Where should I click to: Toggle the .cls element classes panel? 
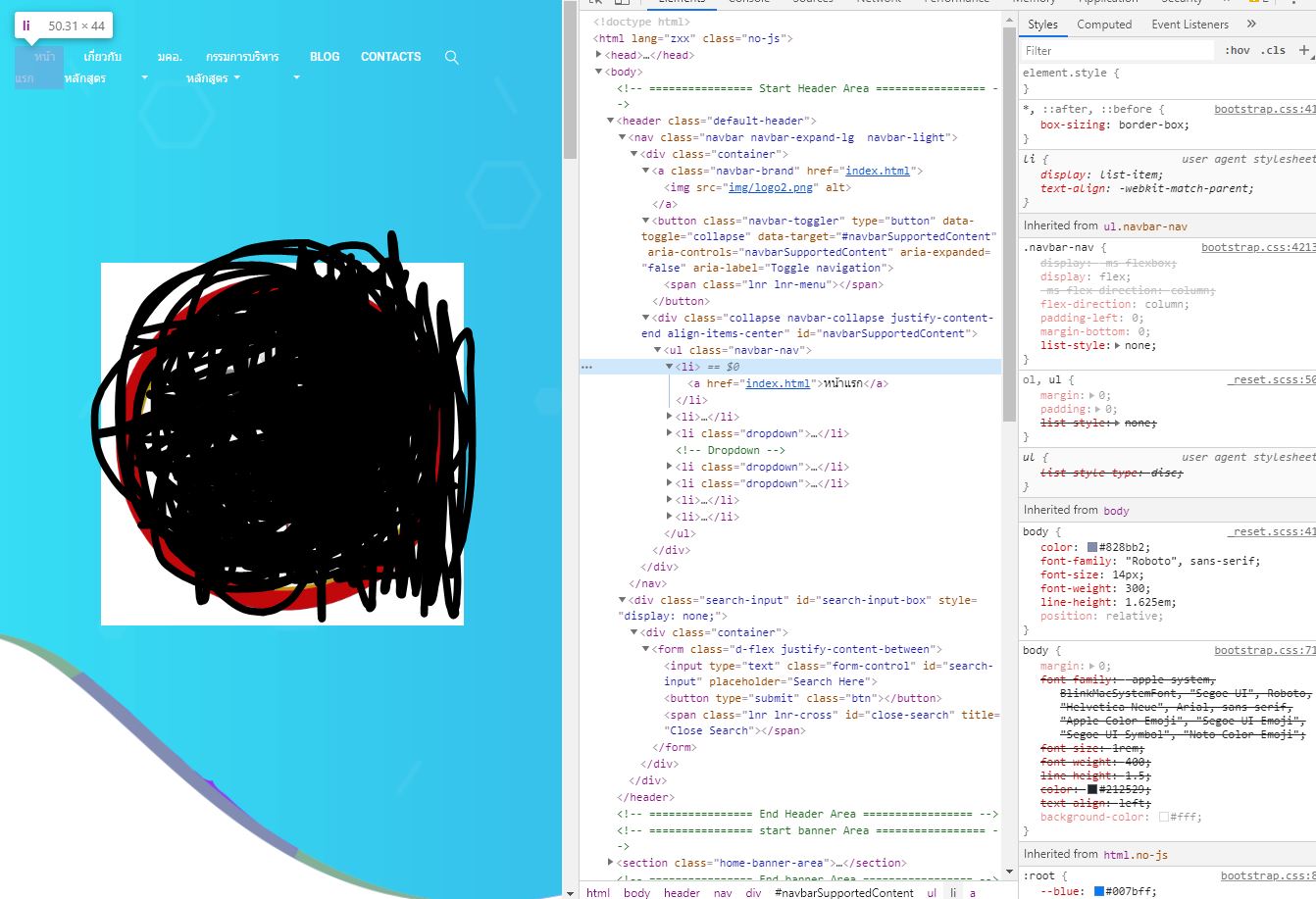(x=1274, y=50)
